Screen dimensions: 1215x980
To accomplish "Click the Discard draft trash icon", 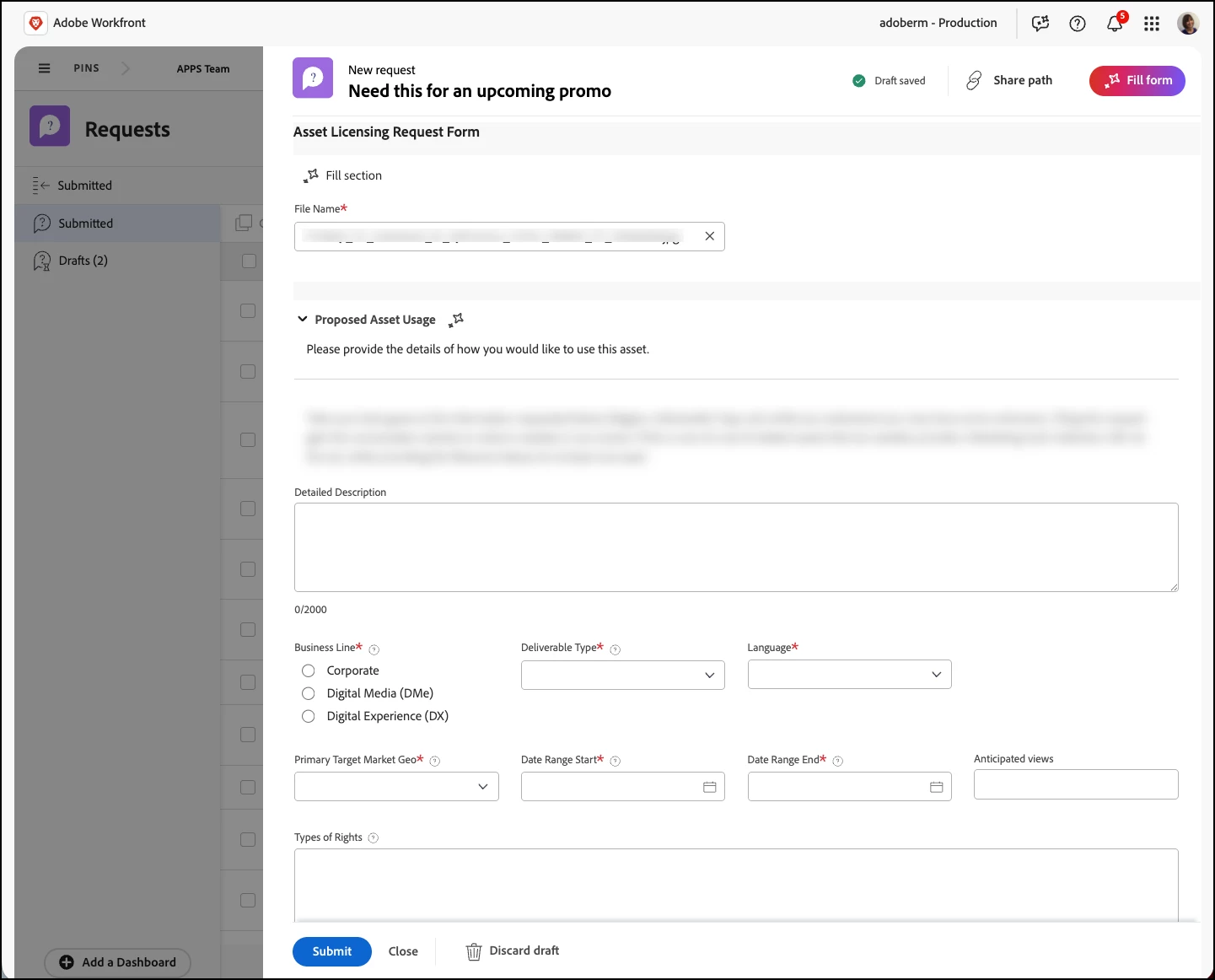I will (474, 951).
